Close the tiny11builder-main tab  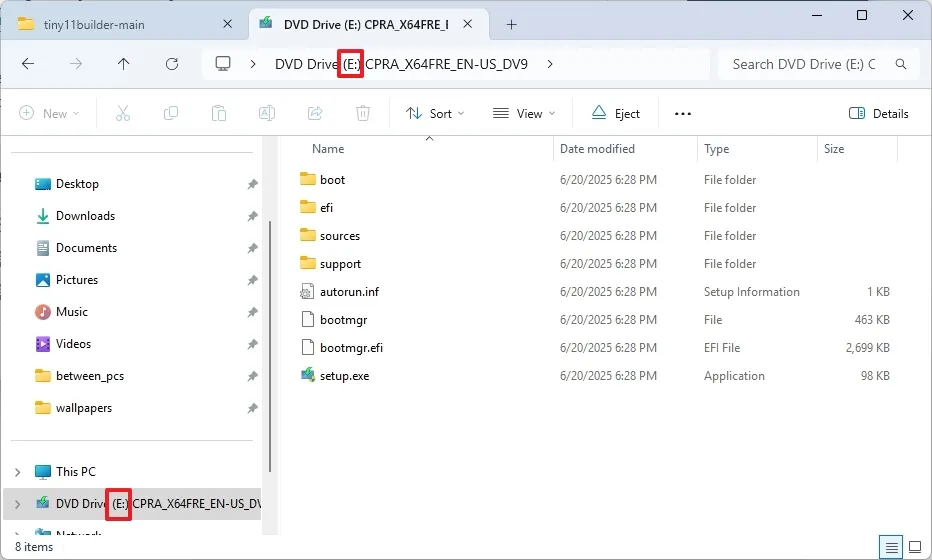(x=227, y=24)
